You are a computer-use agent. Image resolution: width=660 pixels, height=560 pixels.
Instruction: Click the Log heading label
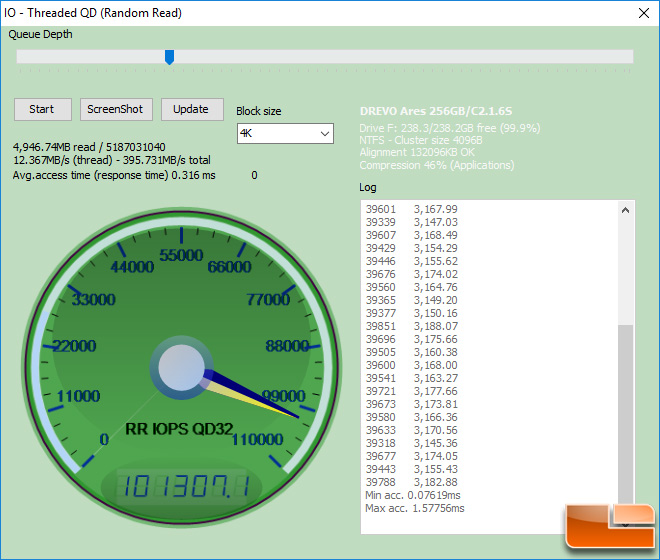click(368, 187)
